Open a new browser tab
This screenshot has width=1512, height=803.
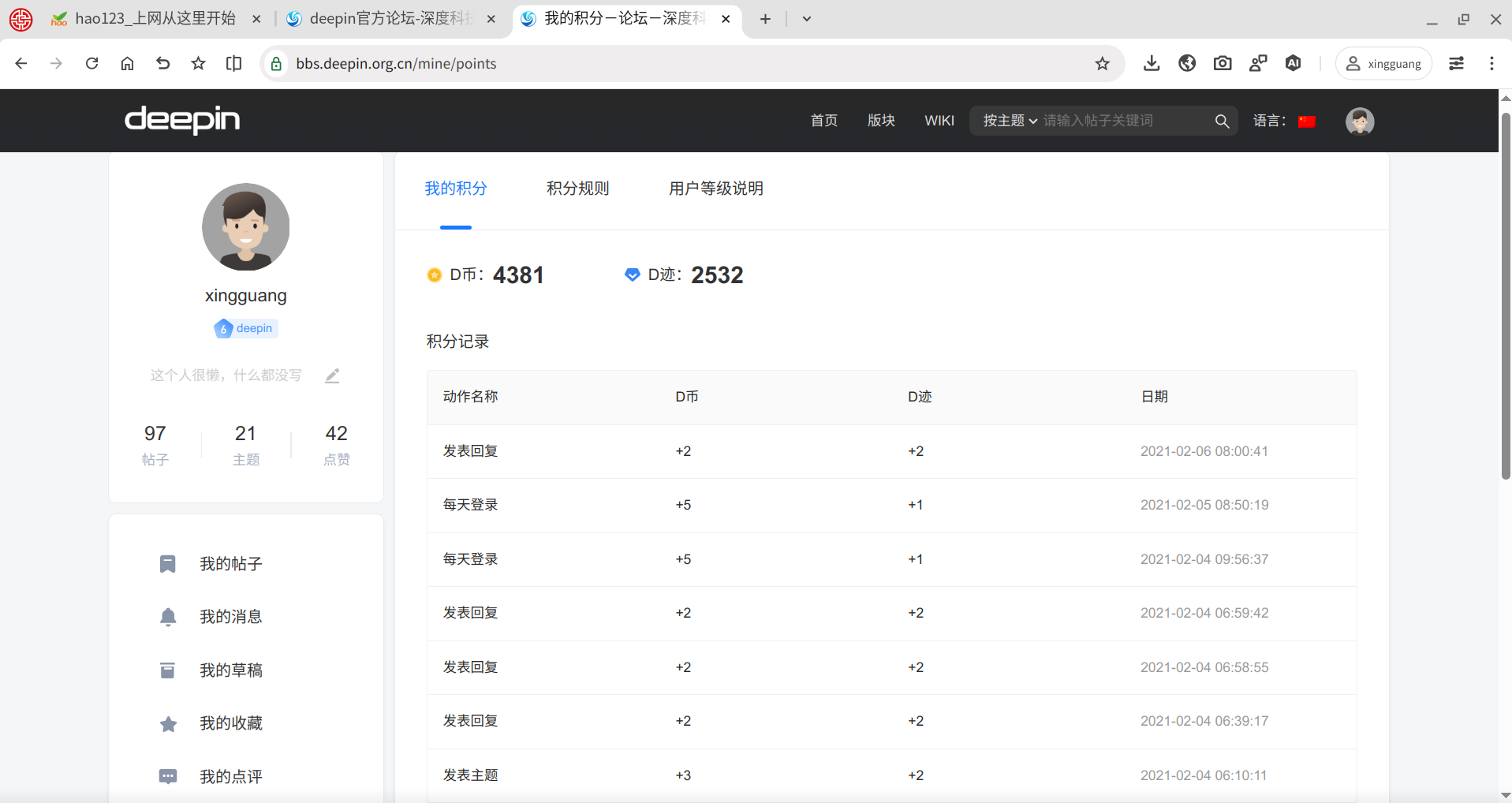point(765,19)
